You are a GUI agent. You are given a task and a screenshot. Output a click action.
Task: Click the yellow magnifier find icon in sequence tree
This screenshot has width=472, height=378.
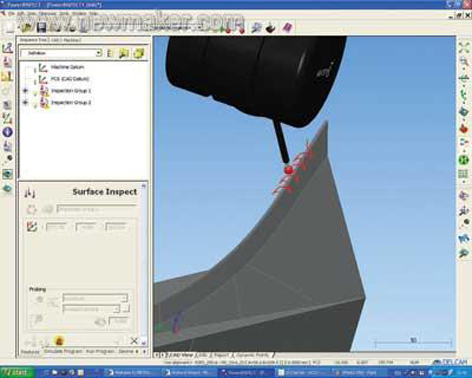tap(124, 53)
